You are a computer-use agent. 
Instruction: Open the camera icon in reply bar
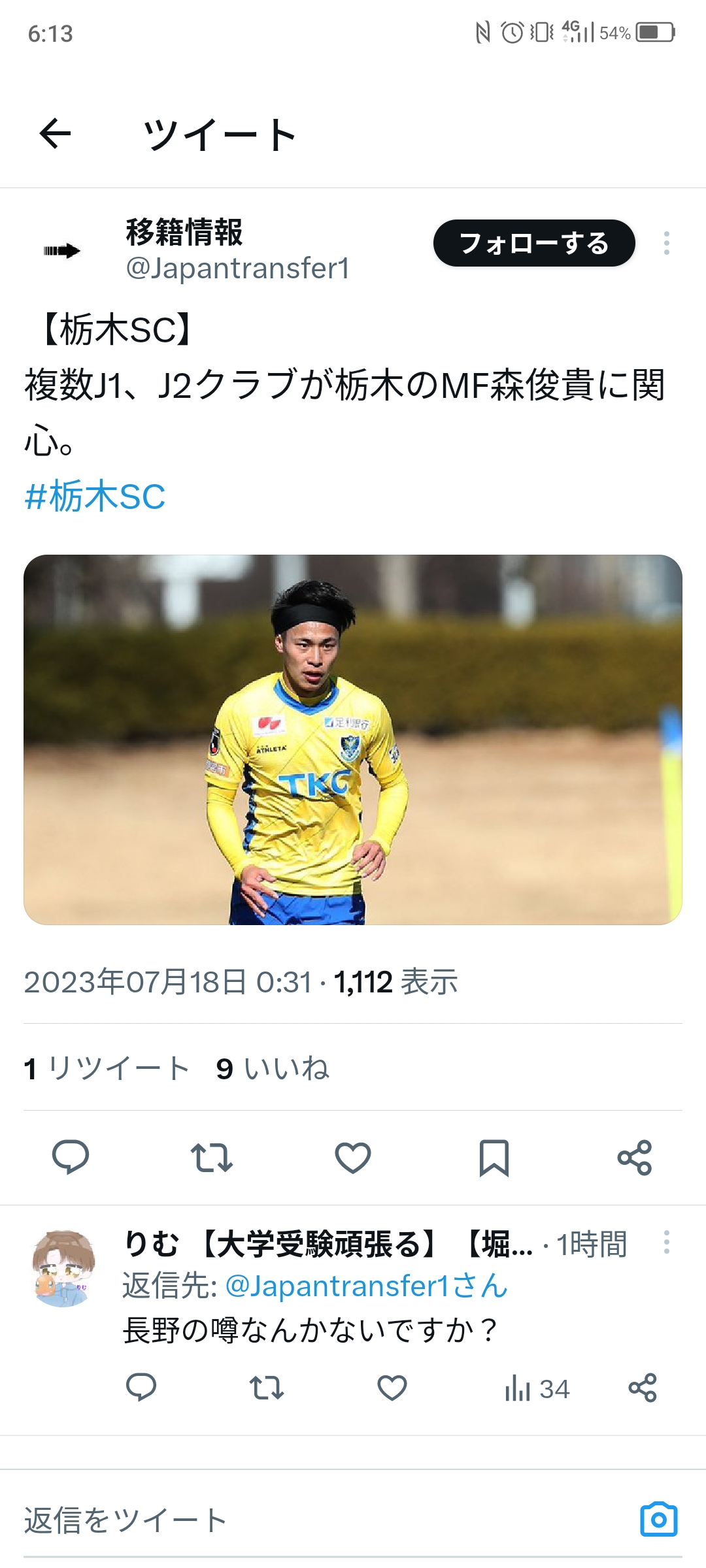(659, 1520)
